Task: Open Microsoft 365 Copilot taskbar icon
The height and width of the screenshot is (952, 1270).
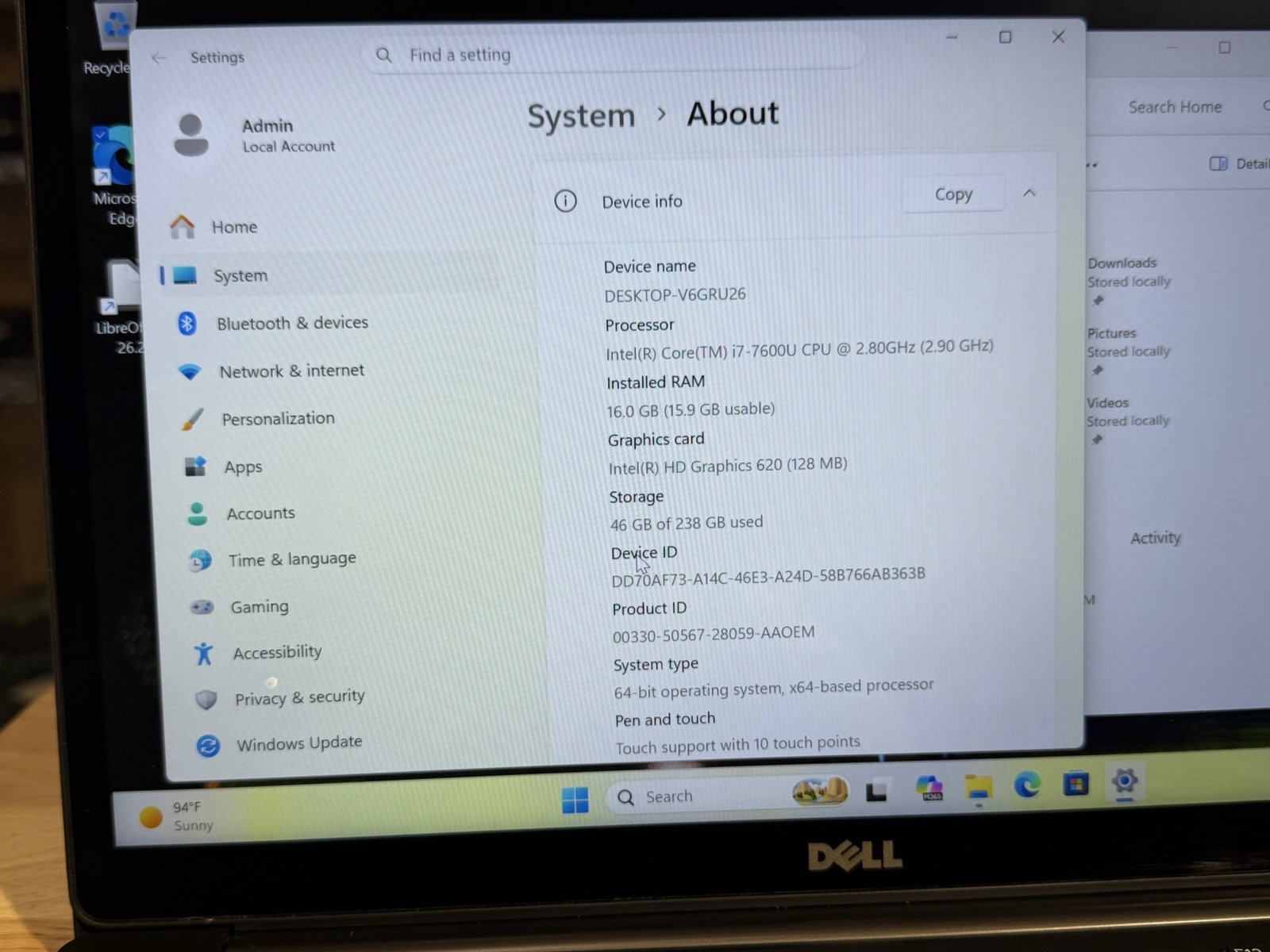Action: click(929, 789)
